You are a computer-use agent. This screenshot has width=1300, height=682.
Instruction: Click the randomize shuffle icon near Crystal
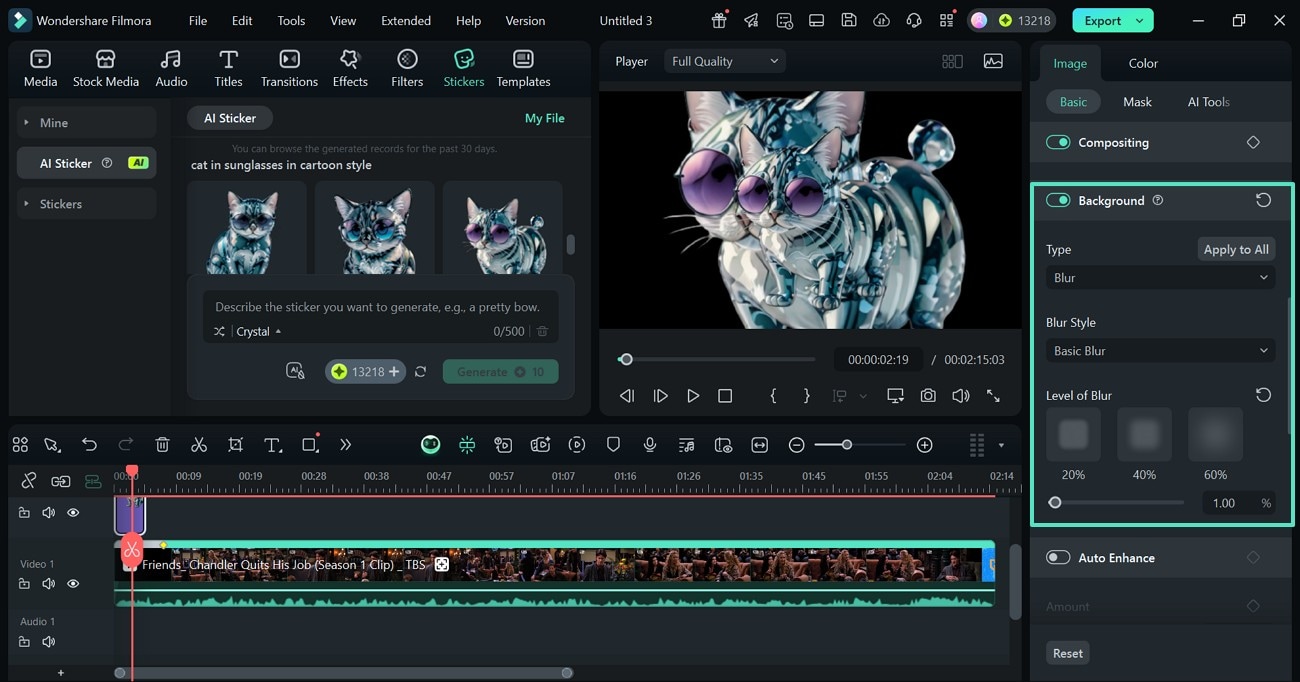click(x=219, y=331)
